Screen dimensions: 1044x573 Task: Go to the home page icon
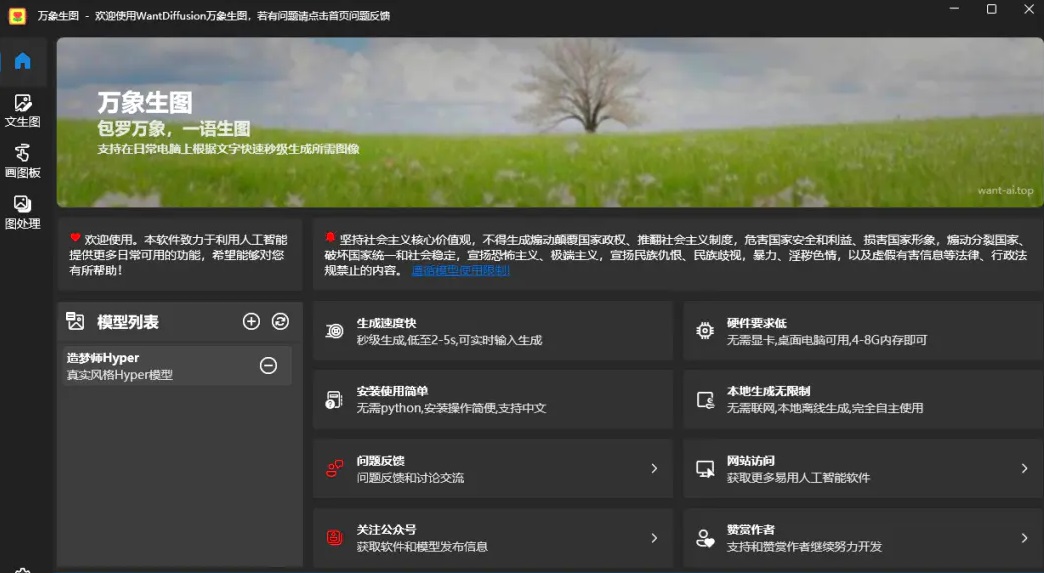(22, 61)
